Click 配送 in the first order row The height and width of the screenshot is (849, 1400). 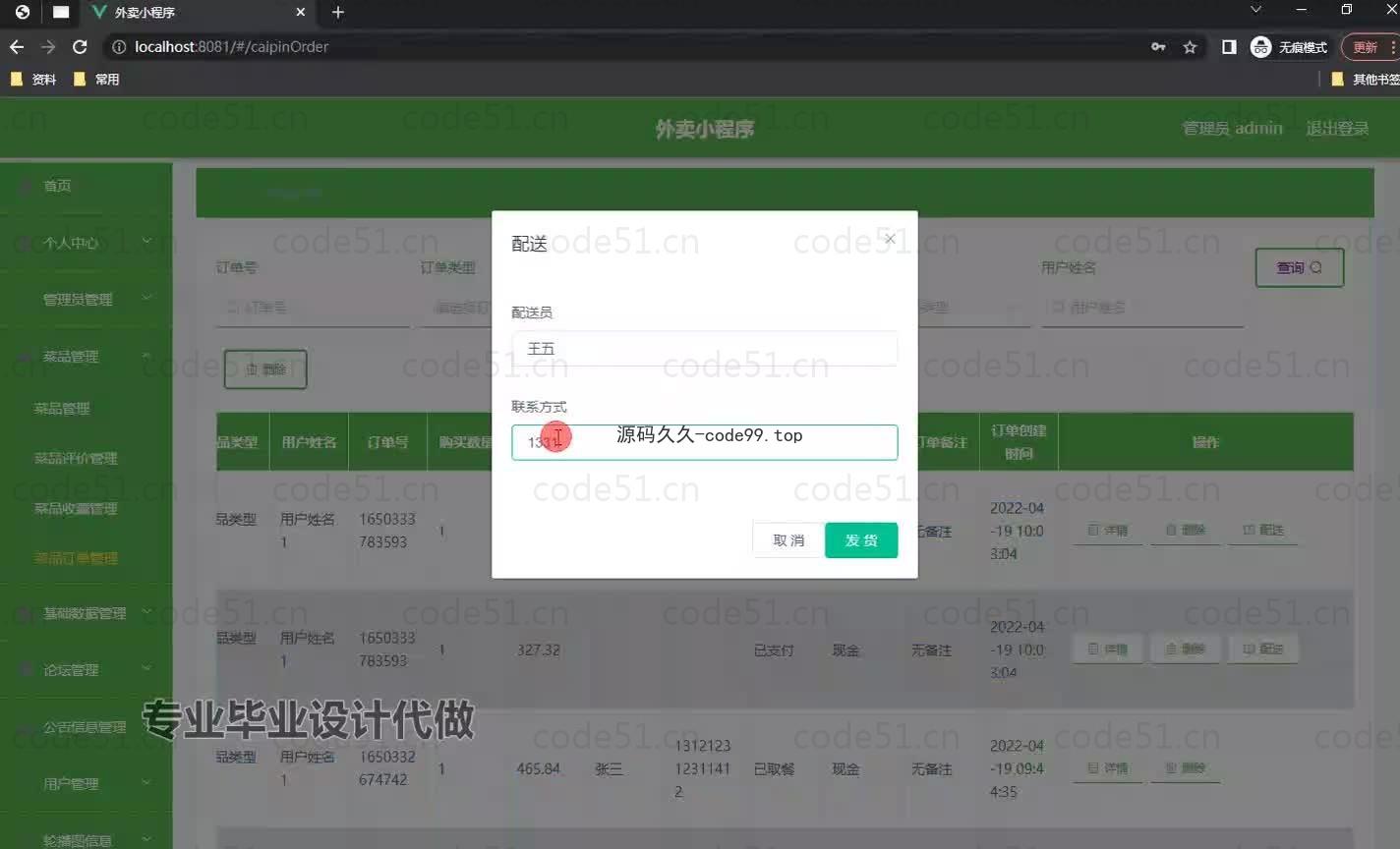pyautogui.click(x=1263, y=531)
